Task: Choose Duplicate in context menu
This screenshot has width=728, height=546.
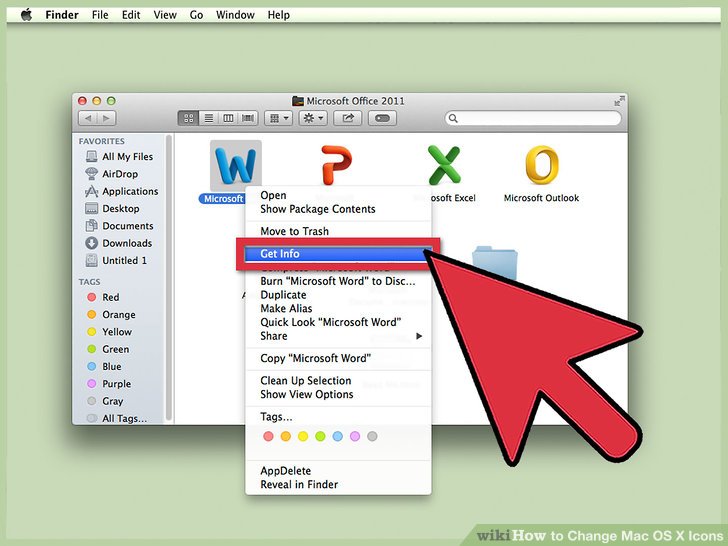Action: click(x=338, y=295)
